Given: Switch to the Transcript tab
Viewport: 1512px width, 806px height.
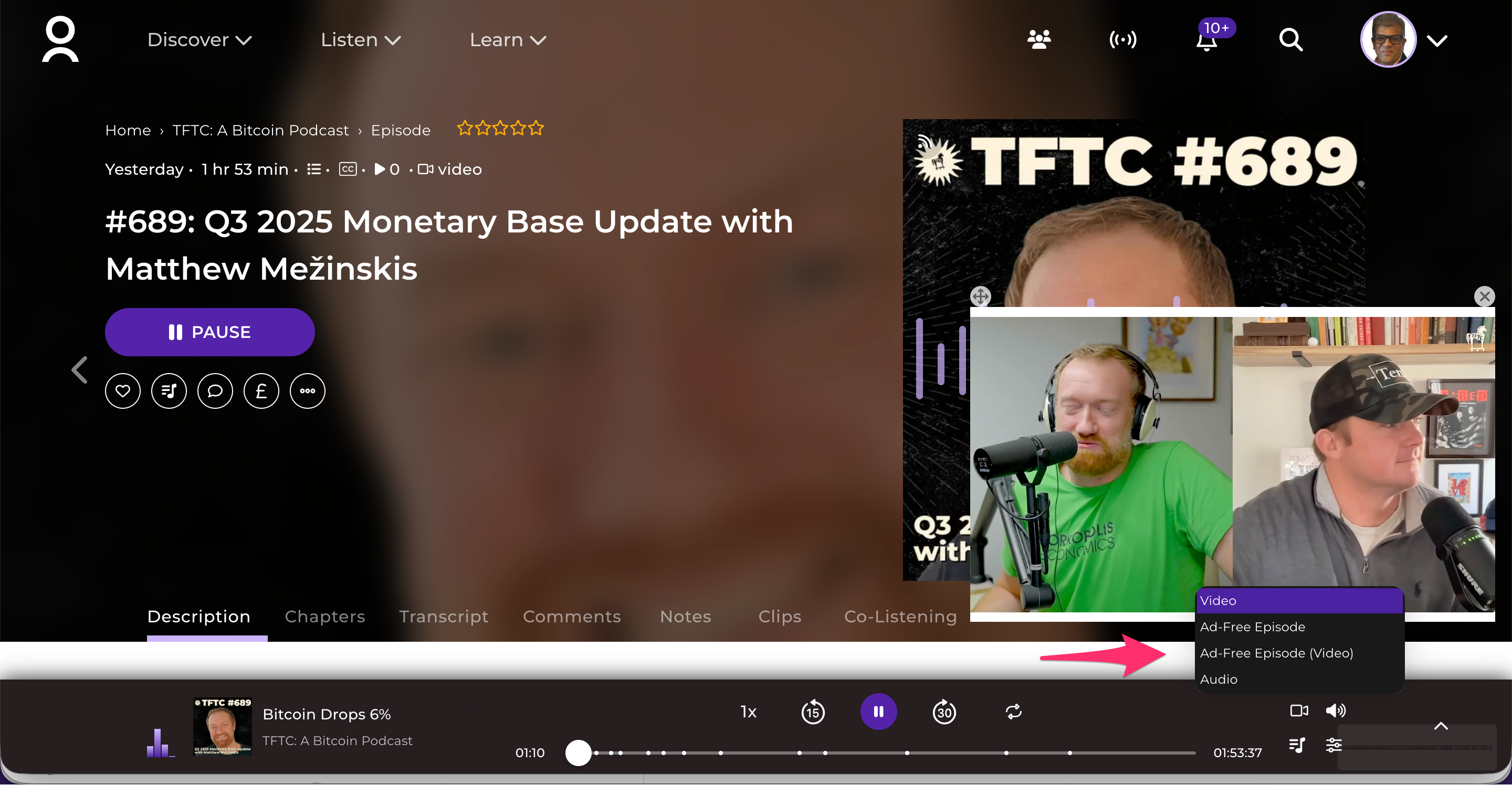Looking at the screenshot, I should (443, 616).
